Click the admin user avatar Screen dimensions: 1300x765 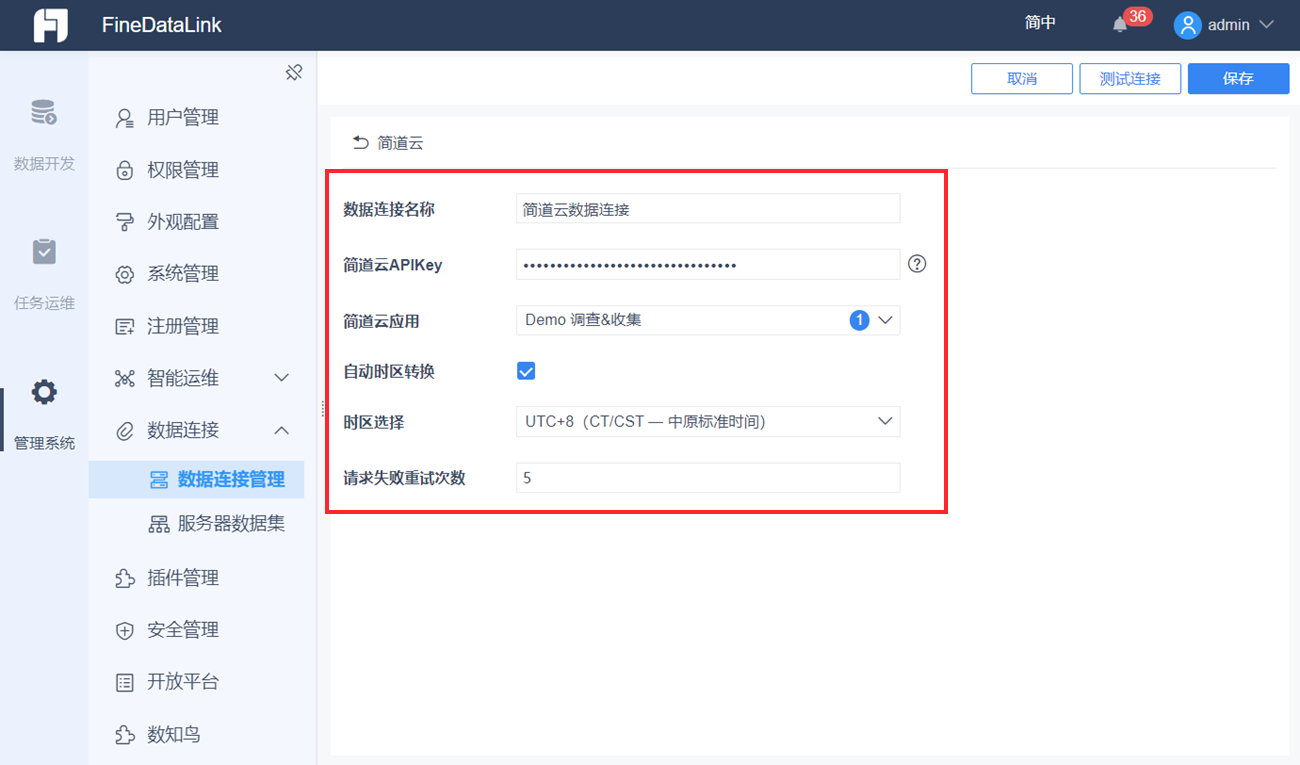tap(1187, 25)
